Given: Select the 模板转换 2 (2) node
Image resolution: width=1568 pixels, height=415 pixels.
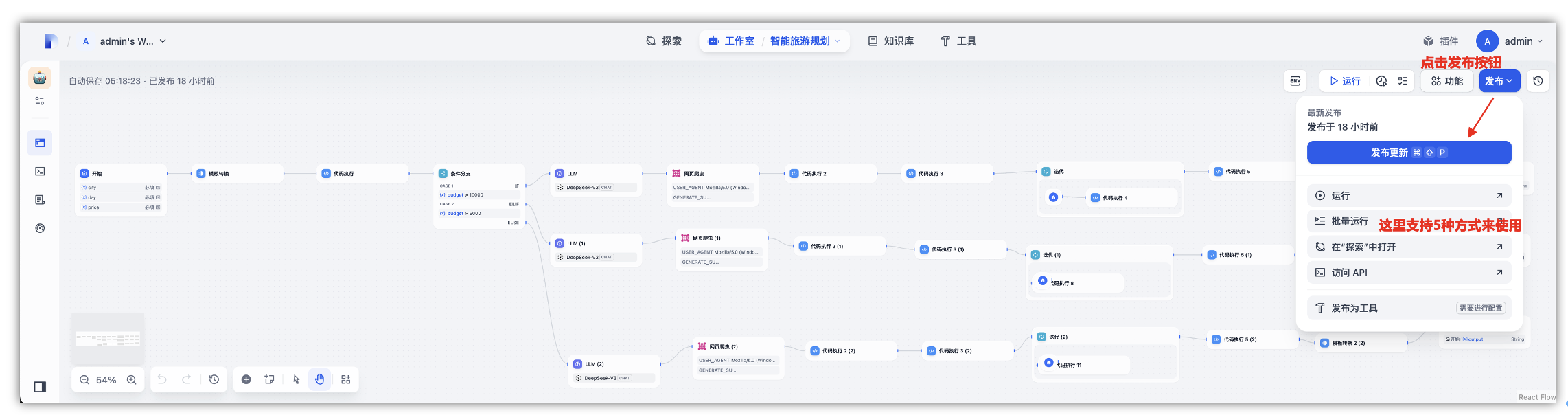Looking at the screenshot, I should (x=1362, y=343).
